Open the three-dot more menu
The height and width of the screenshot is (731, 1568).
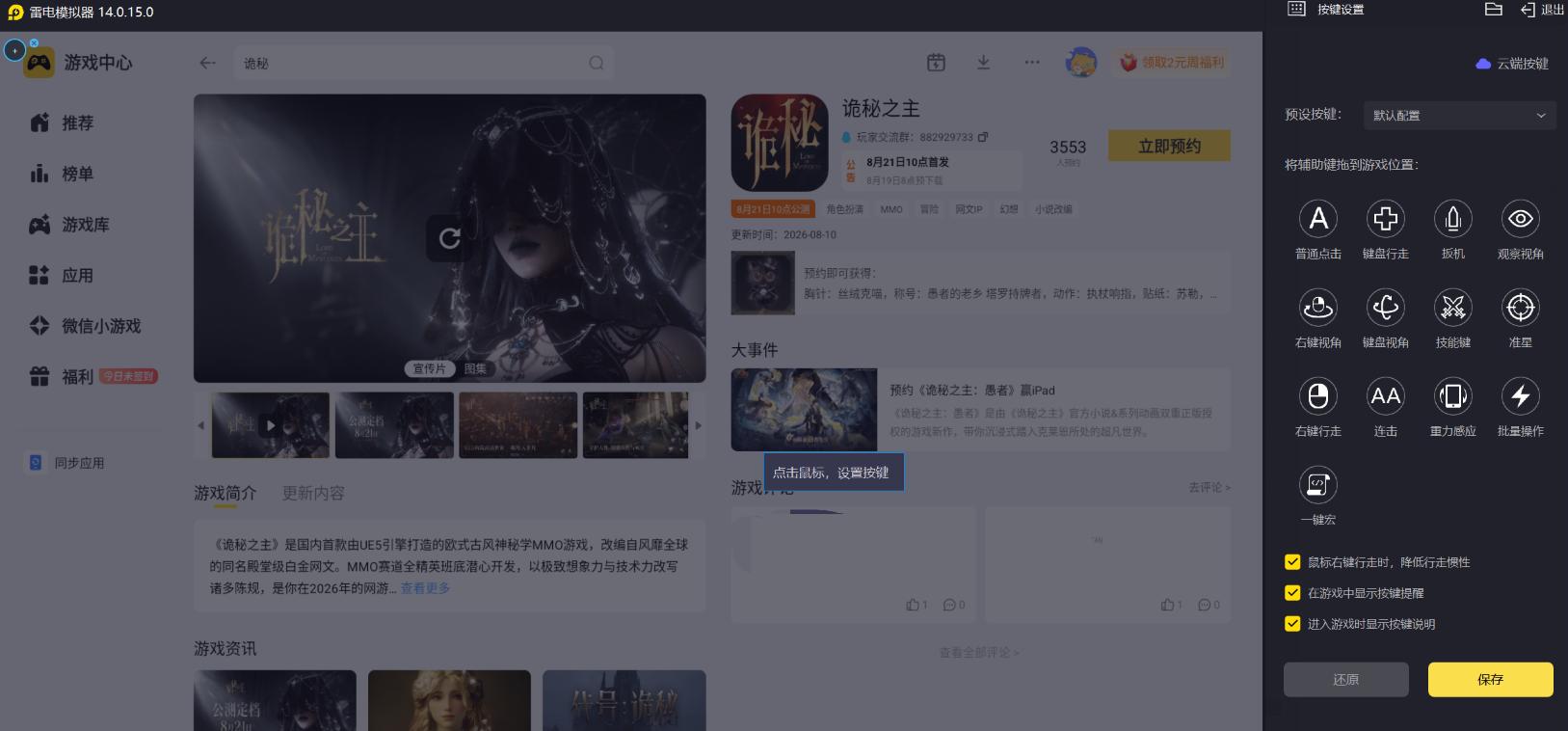coord(1032,63)
